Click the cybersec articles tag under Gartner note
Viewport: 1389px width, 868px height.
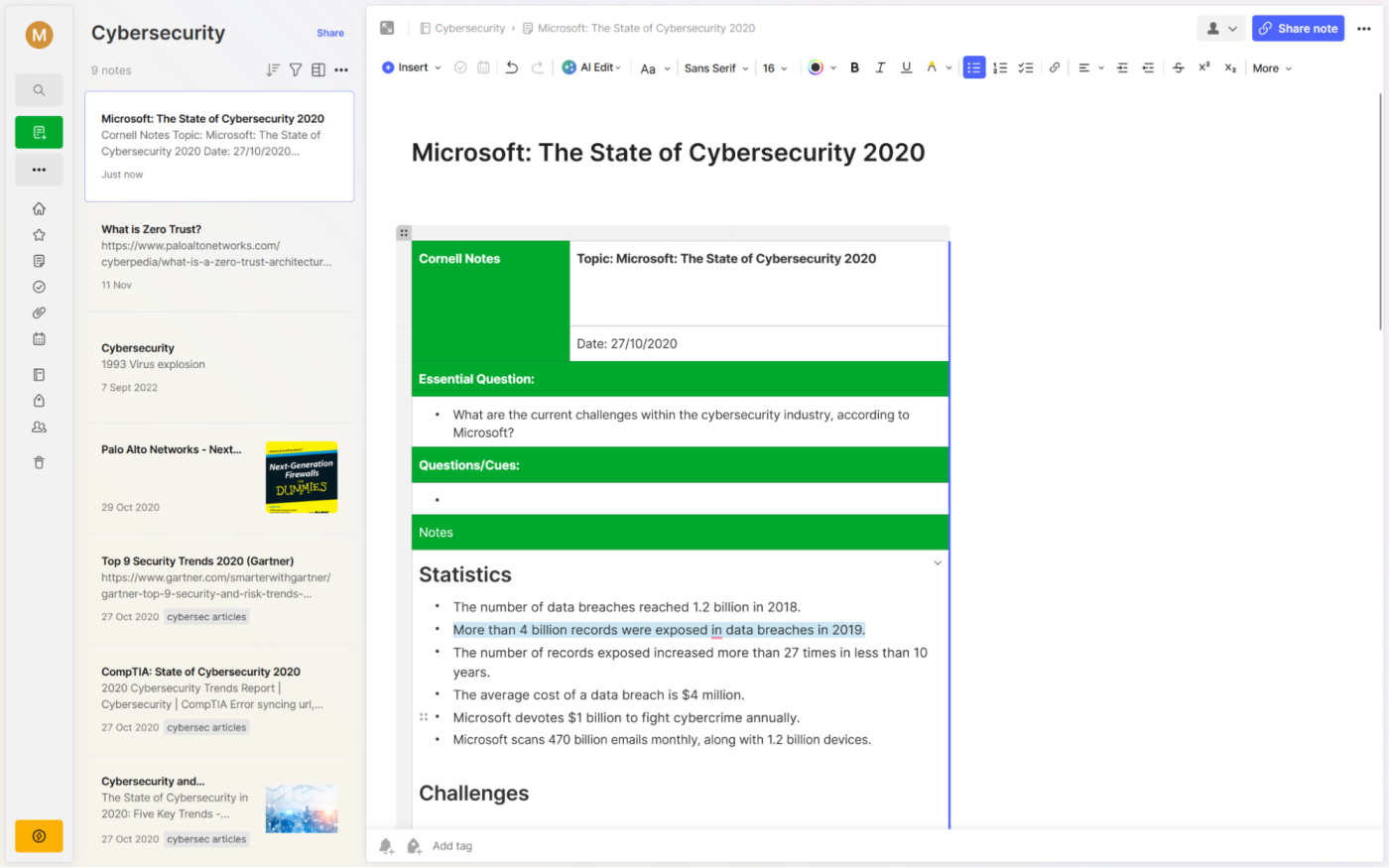[206, 617]
